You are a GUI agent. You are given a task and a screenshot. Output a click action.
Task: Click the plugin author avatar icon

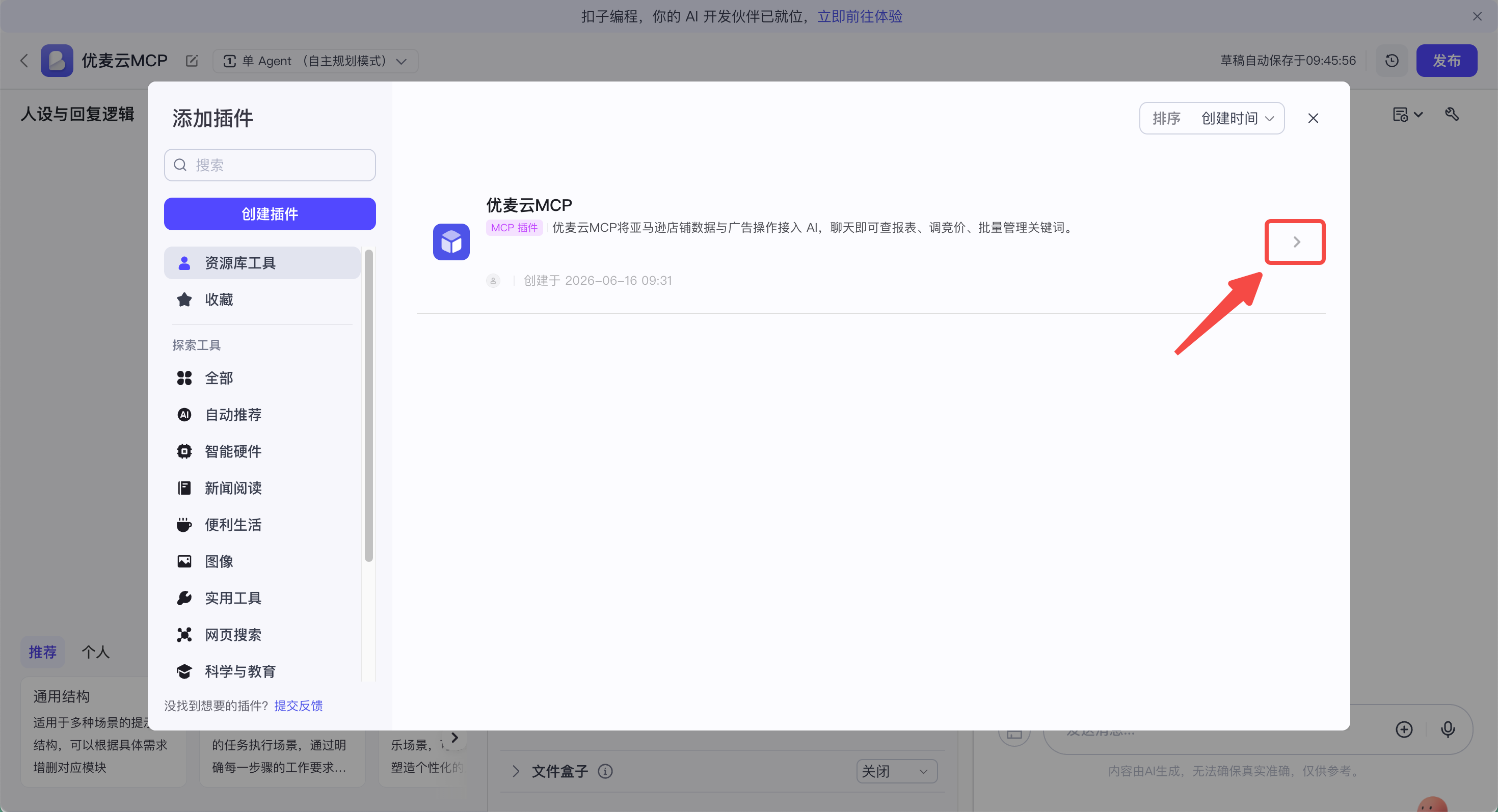[493, 281]
